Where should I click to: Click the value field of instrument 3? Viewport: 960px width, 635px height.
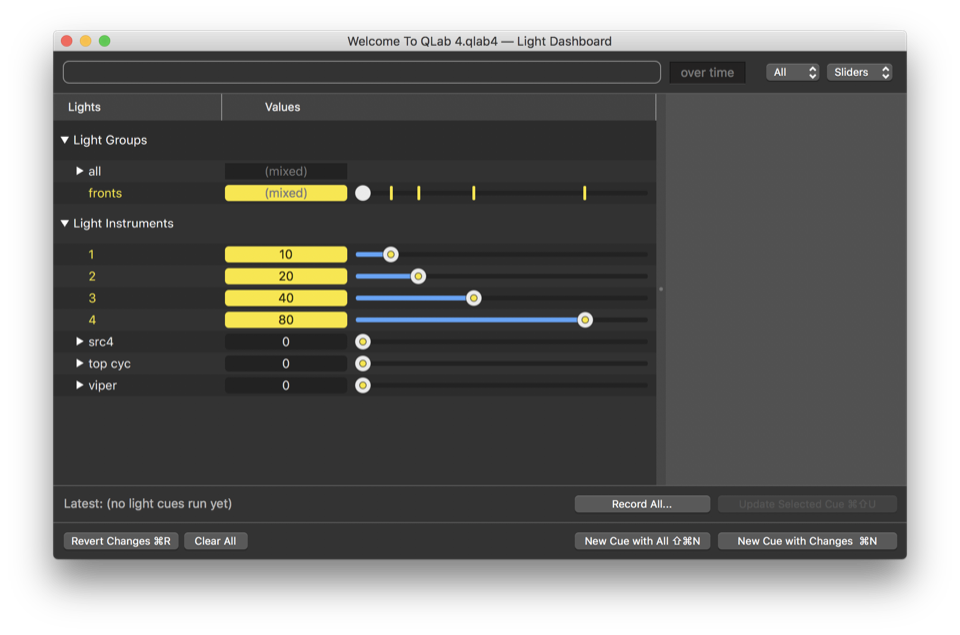tap(286, 298)
